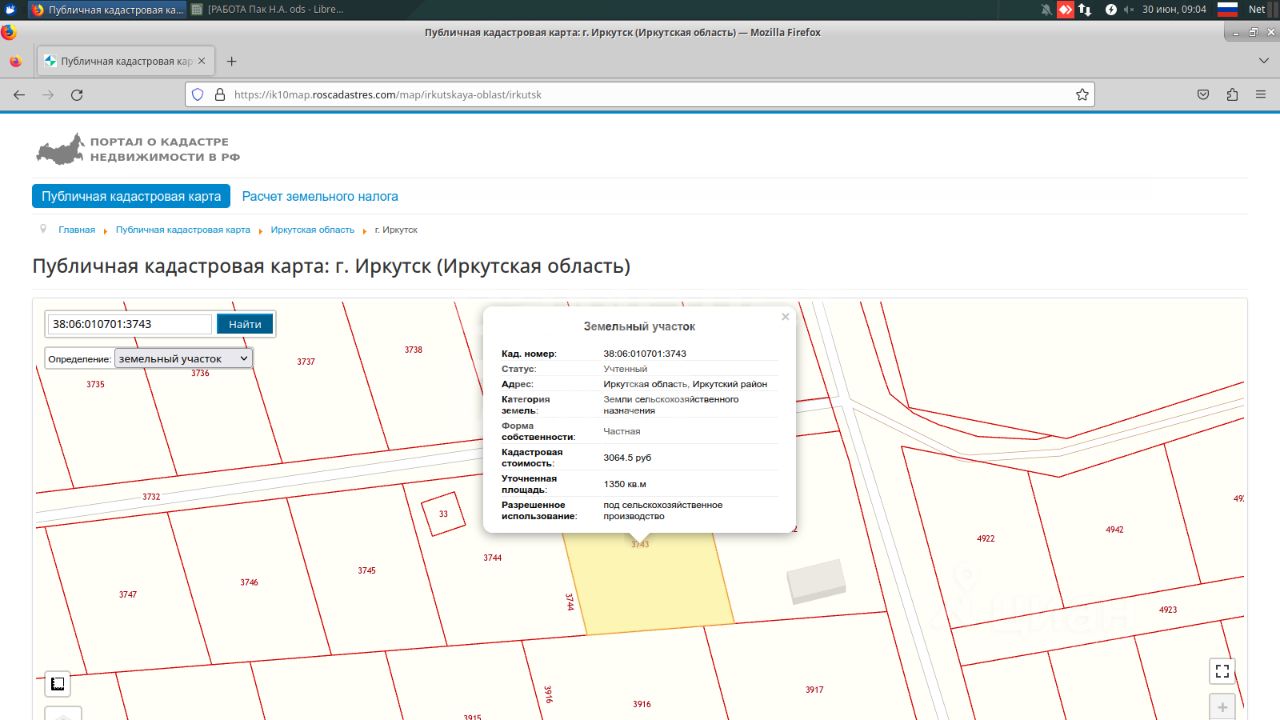Image resolution: width=1280 pixels, height=720 pixels.
Task: Open the Firefox extensions panel
Action: [1232, 95]
